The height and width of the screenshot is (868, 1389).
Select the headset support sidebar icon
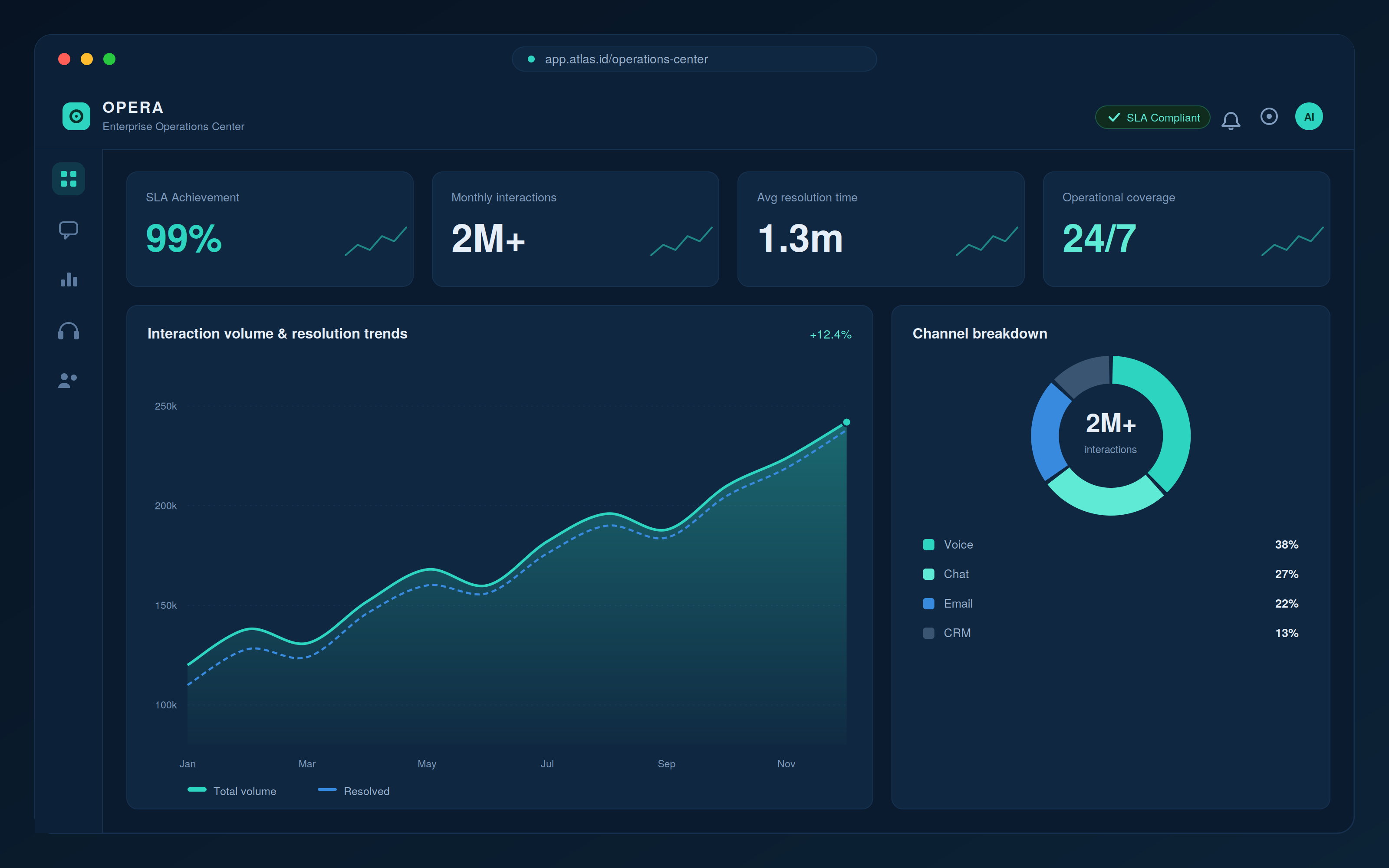click(x=68, y=331)
